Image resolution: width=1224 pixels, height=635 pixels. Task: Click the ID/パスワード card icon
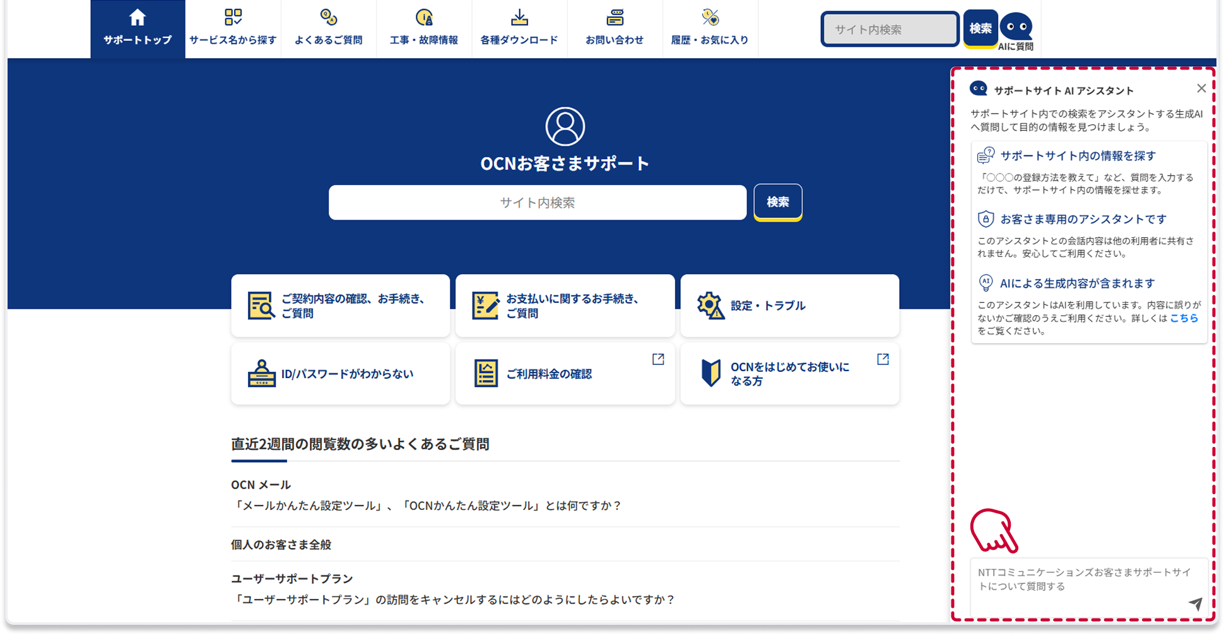tap(261, 374)
